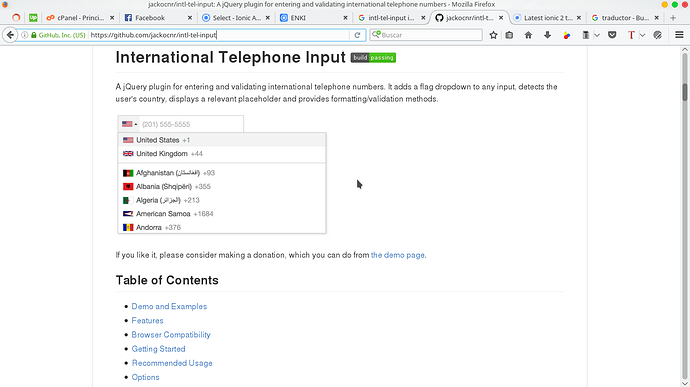Close the Latest ionic 2 tab

coord(579,18)
